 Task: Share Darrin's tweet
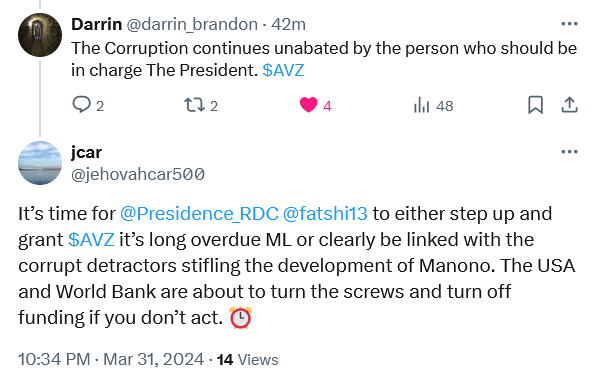pos(569,105)
